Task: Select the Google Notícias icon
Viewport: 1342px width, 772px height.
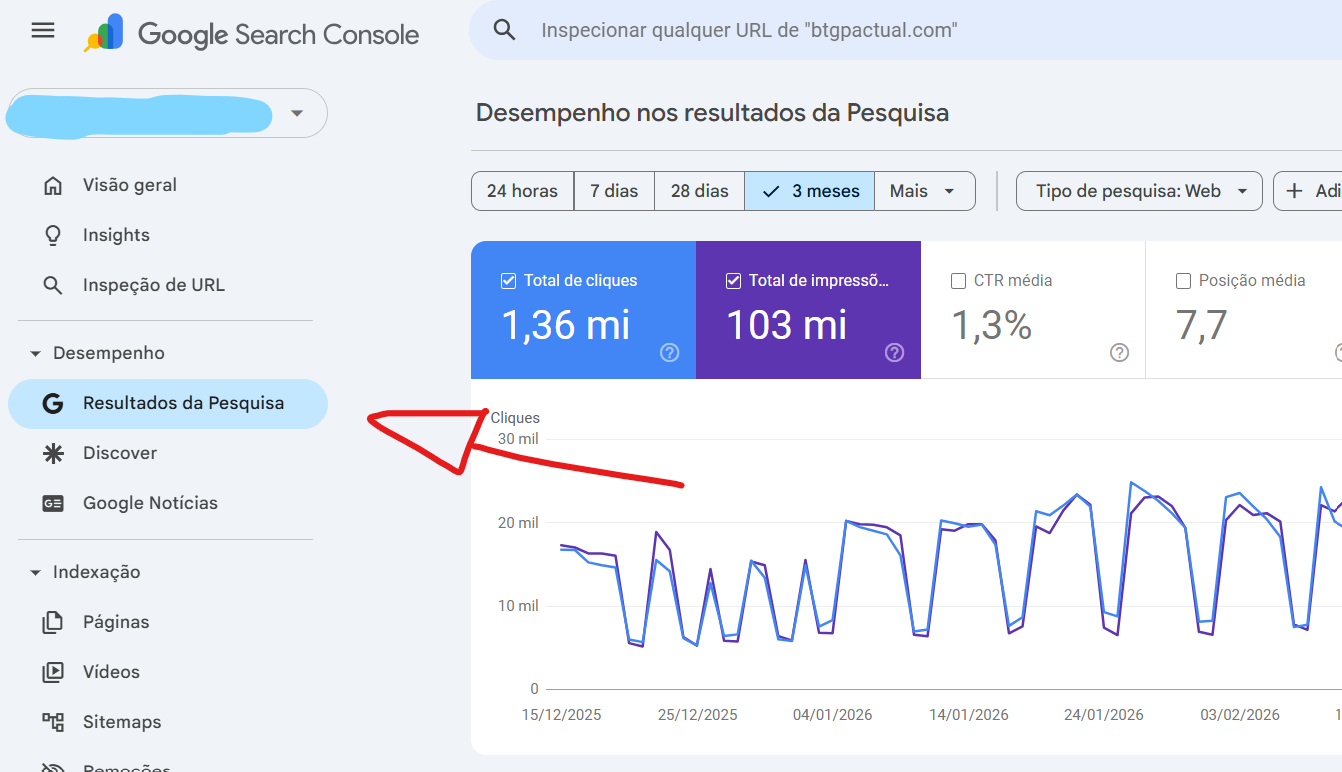Action: coord(53,502)
